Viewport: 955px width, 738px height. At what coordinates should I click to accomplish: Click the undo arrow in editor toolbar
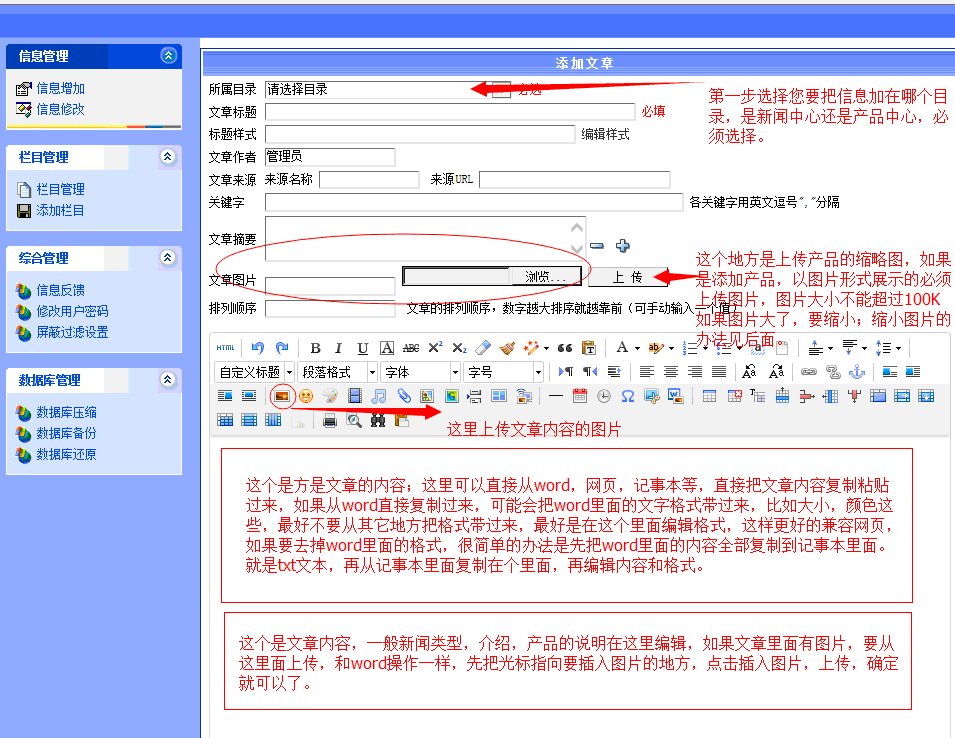[258, 348]
